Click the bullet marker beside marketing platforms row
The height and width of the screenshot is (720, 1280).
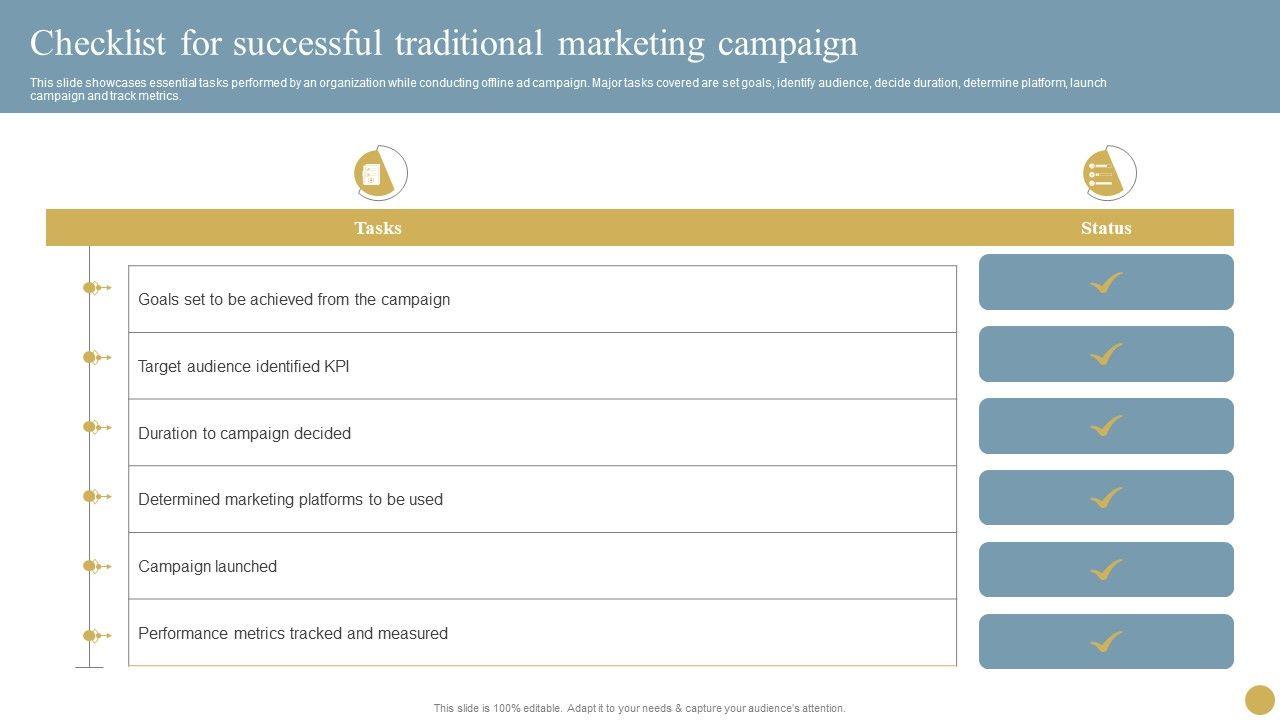point(91,496)
